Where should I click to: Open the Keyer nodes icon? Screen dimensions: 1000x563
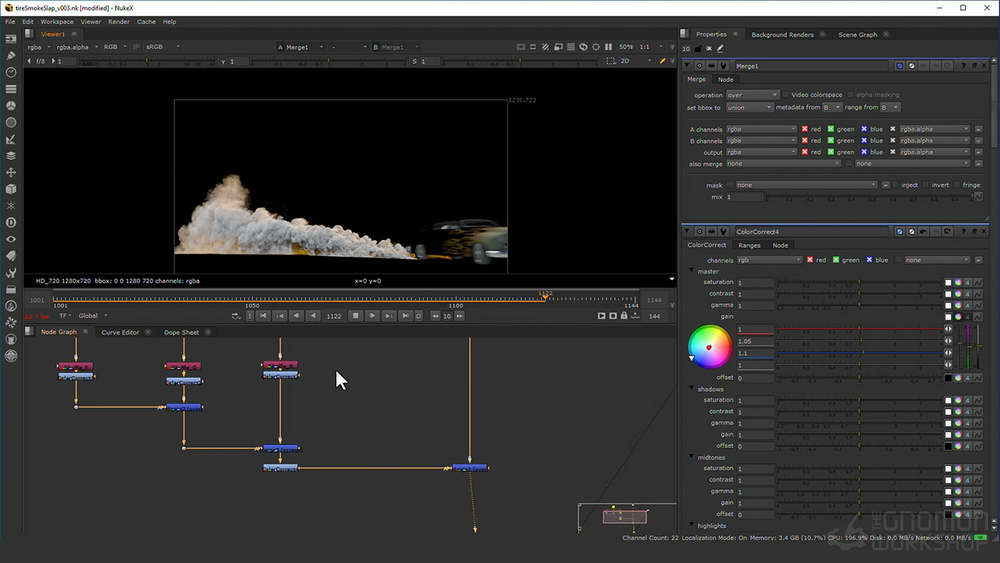11,139
